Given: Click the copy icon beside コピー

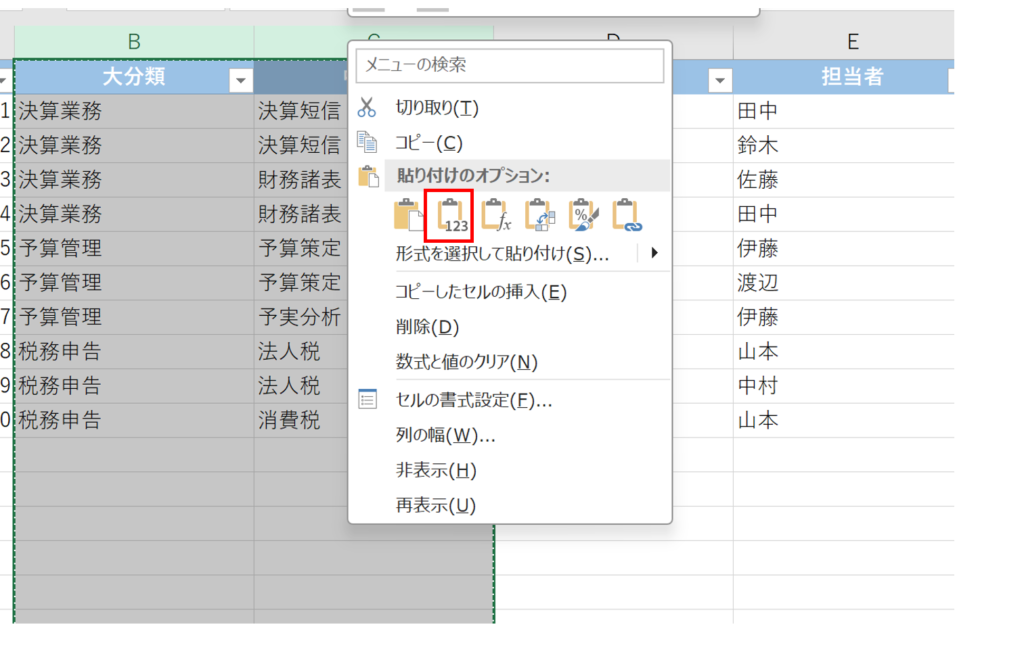Looking at the screenshot, I should [367, 143].
